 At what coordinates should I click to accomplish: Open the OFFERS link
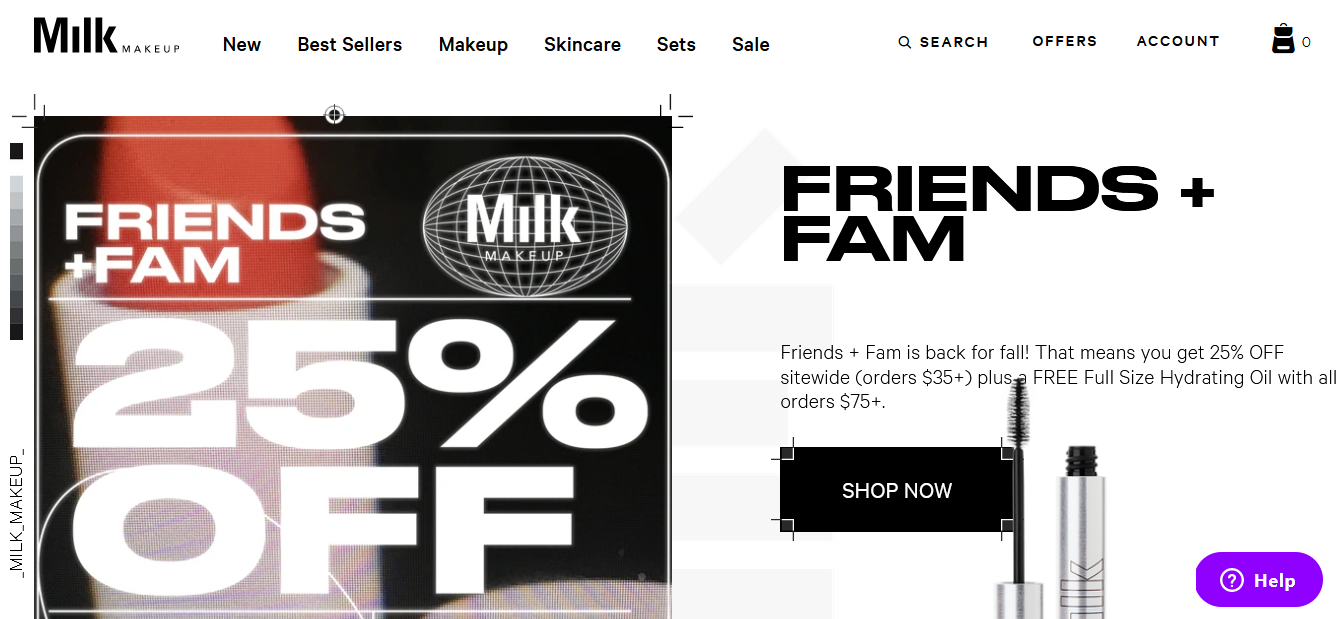click(1065, 41)
